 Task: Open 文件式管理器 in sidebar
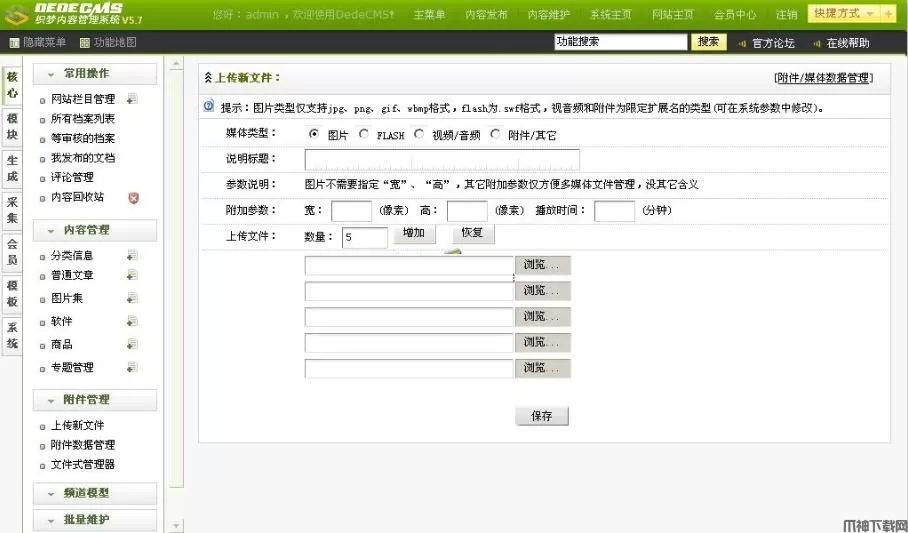pos(83,465)
